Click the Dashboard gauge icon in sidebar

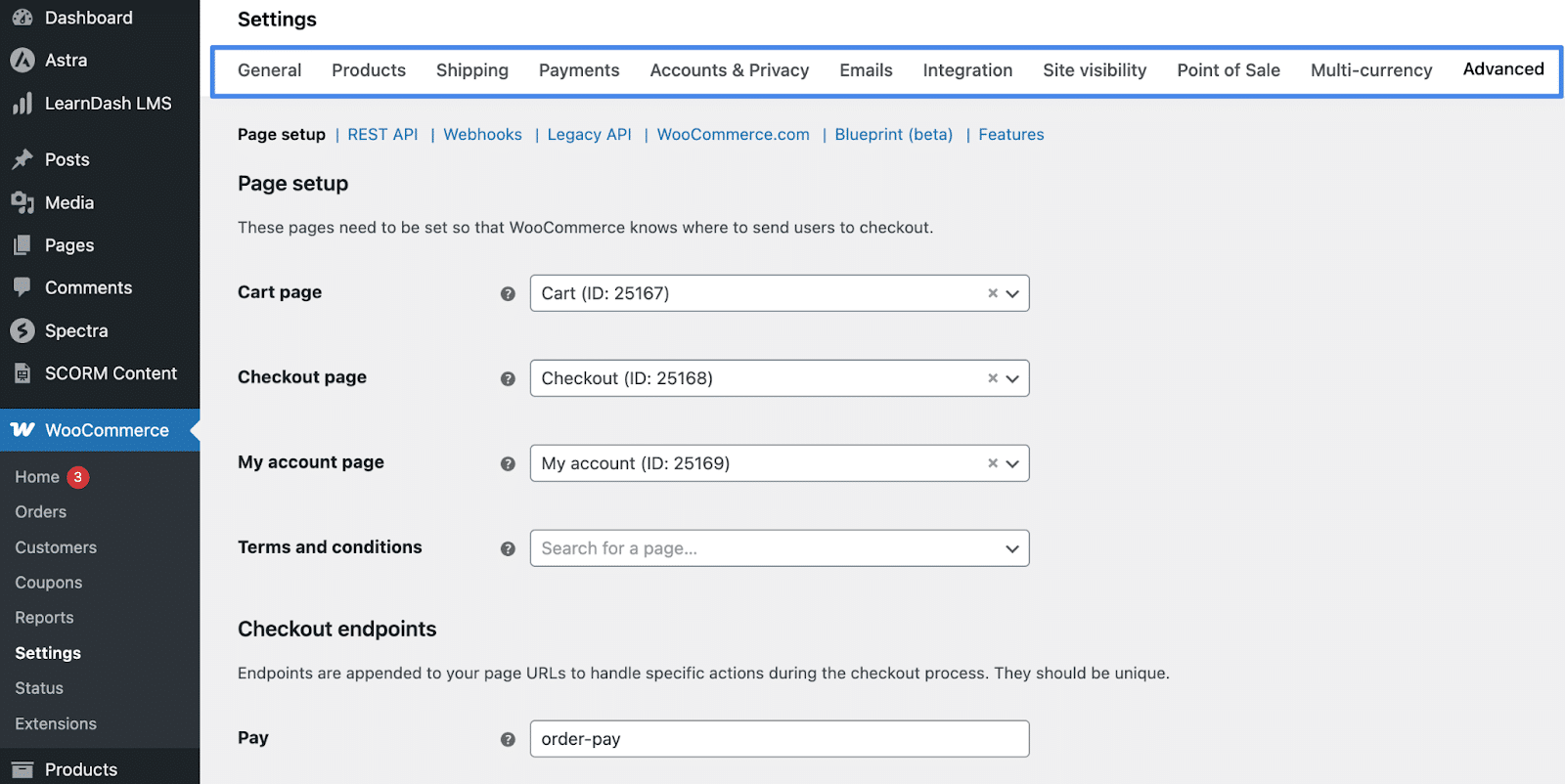point(22,18)
